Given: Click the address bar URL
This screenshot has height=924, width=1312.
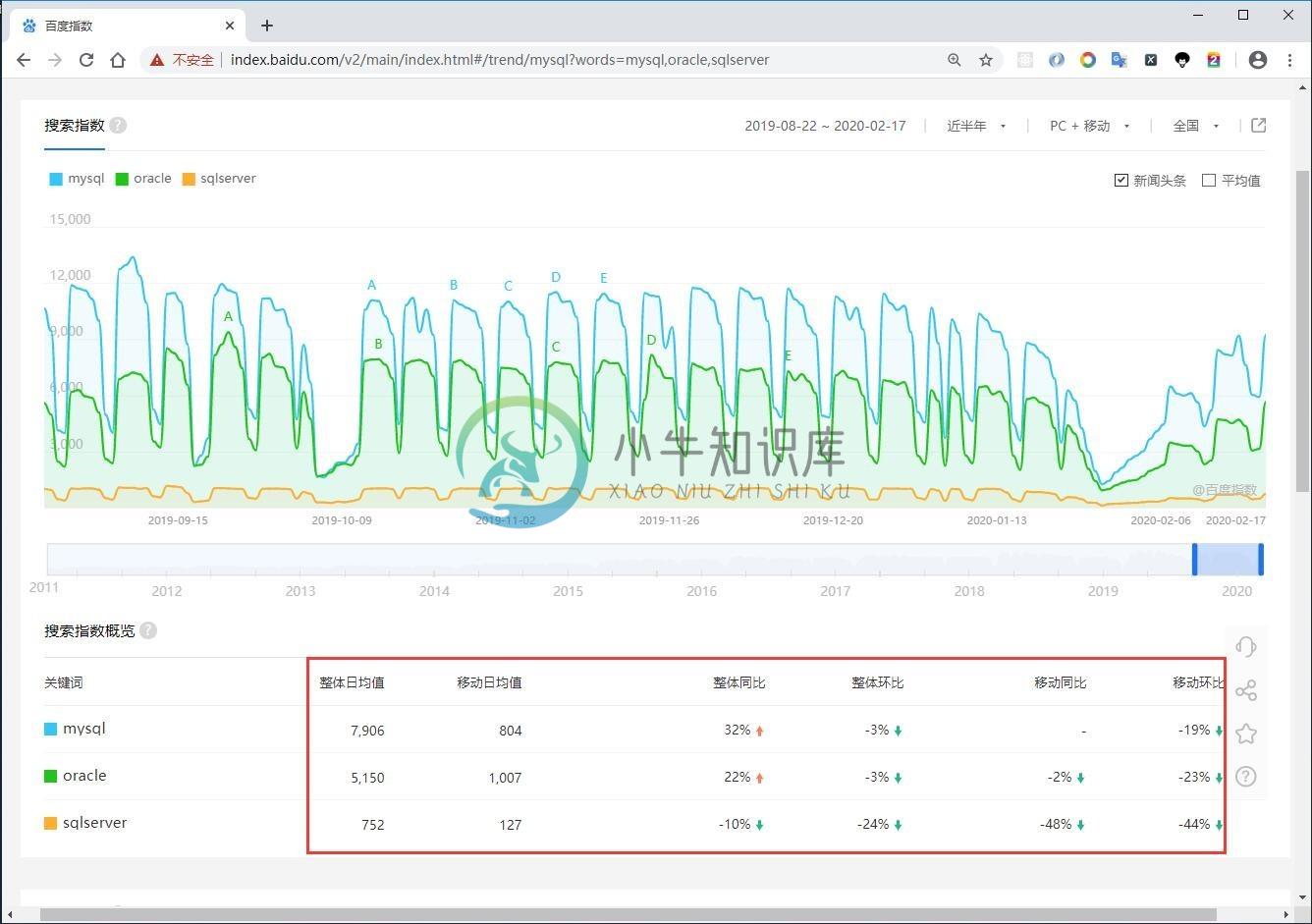Looking at the screenshot, I should [x=500, y=60].
